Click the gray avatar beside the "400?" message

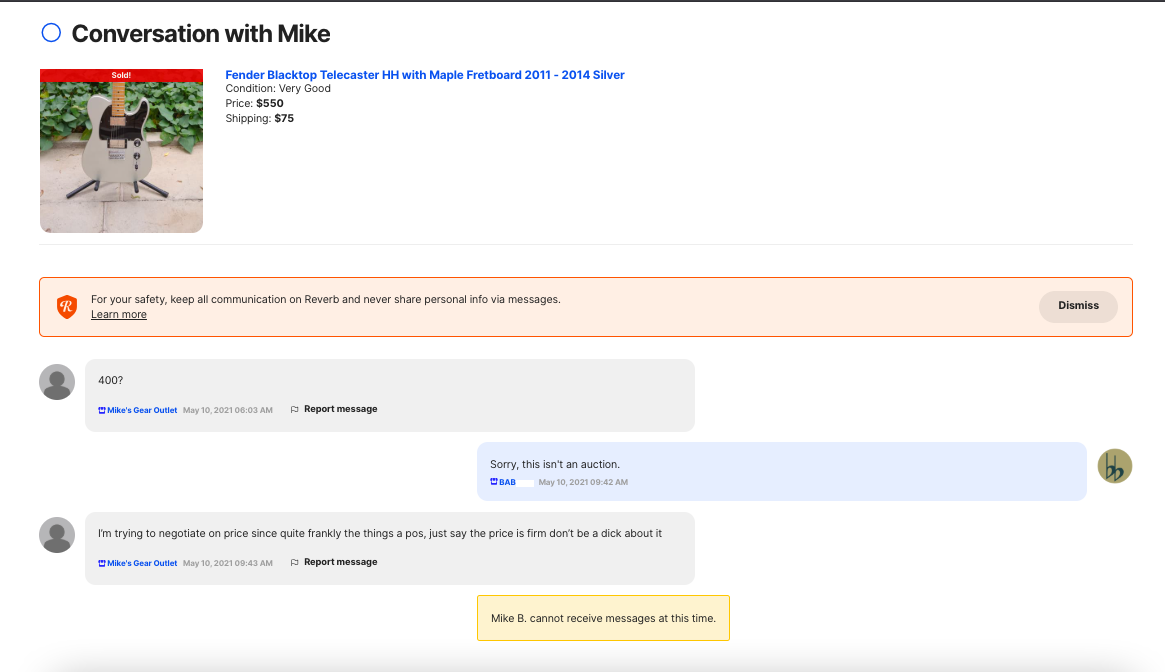(57, 382)
